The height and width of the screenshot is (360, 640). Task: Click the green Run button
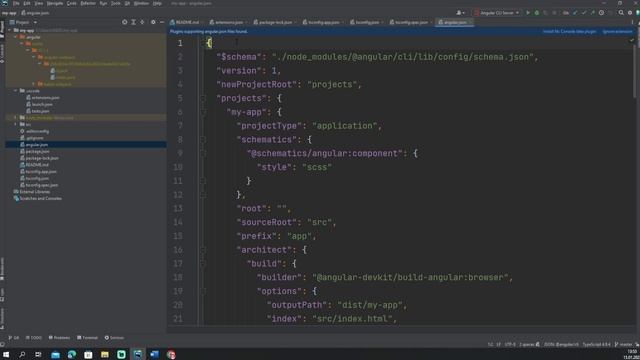tap(528, 13)
